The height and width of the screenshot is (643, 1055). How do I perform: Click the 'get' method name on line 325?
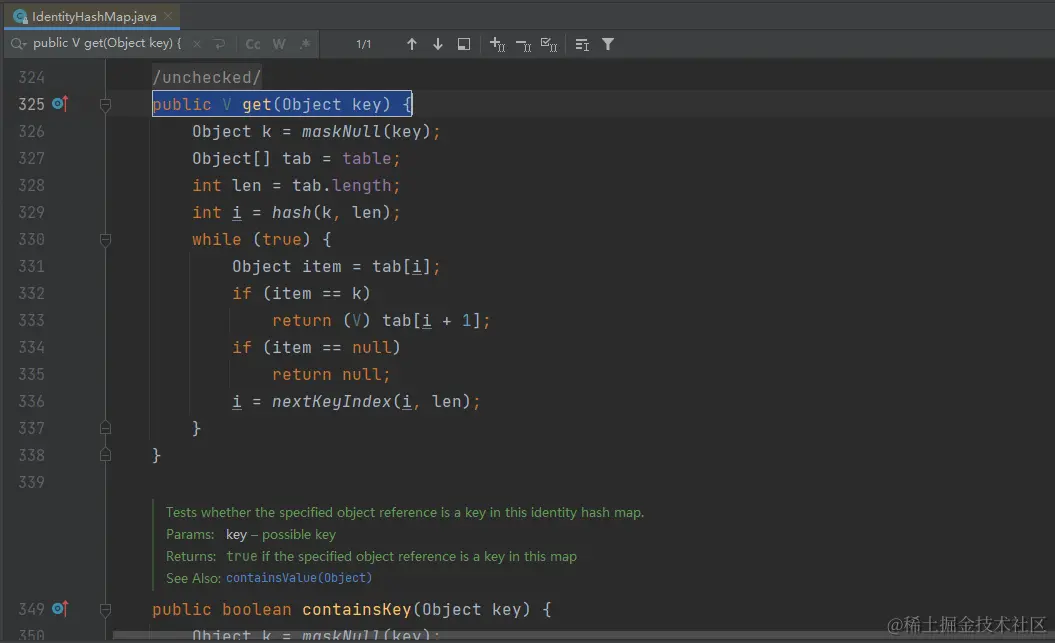(257, 104)
